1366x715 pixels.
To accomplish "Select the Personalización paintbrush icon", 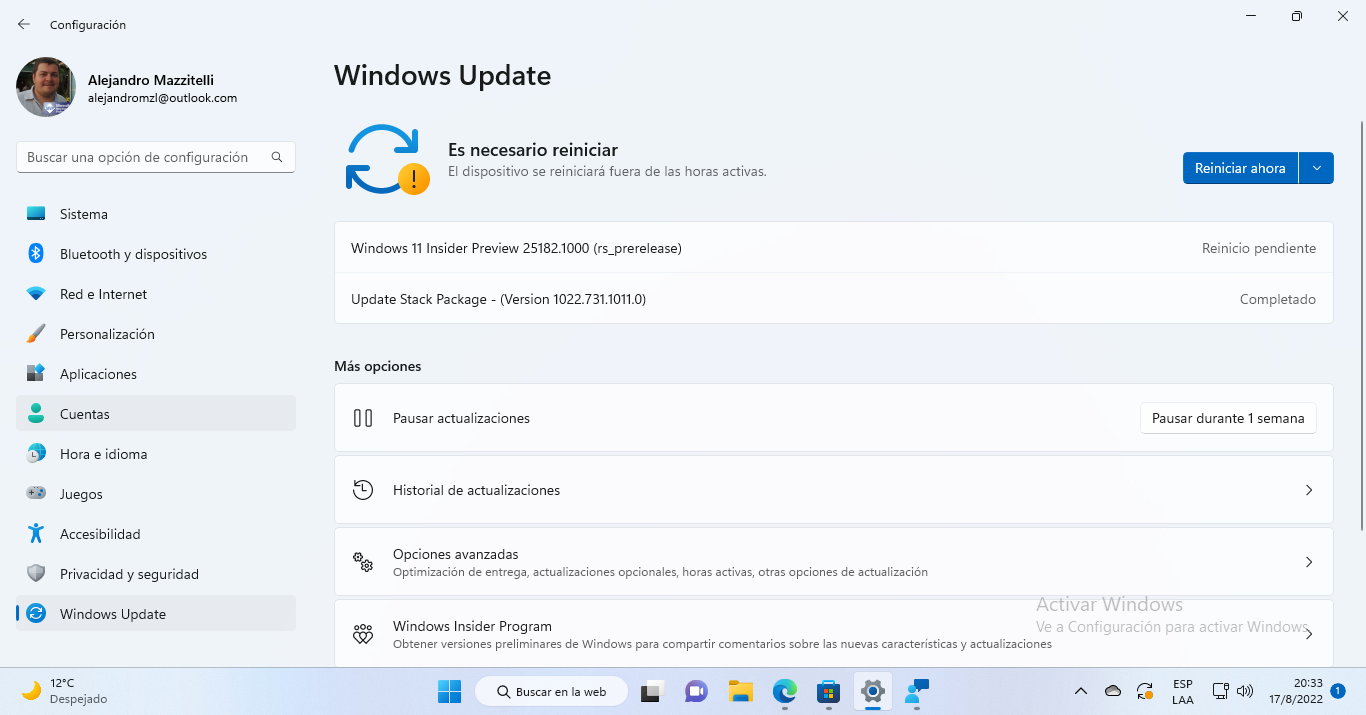I will tap(36, 334).
